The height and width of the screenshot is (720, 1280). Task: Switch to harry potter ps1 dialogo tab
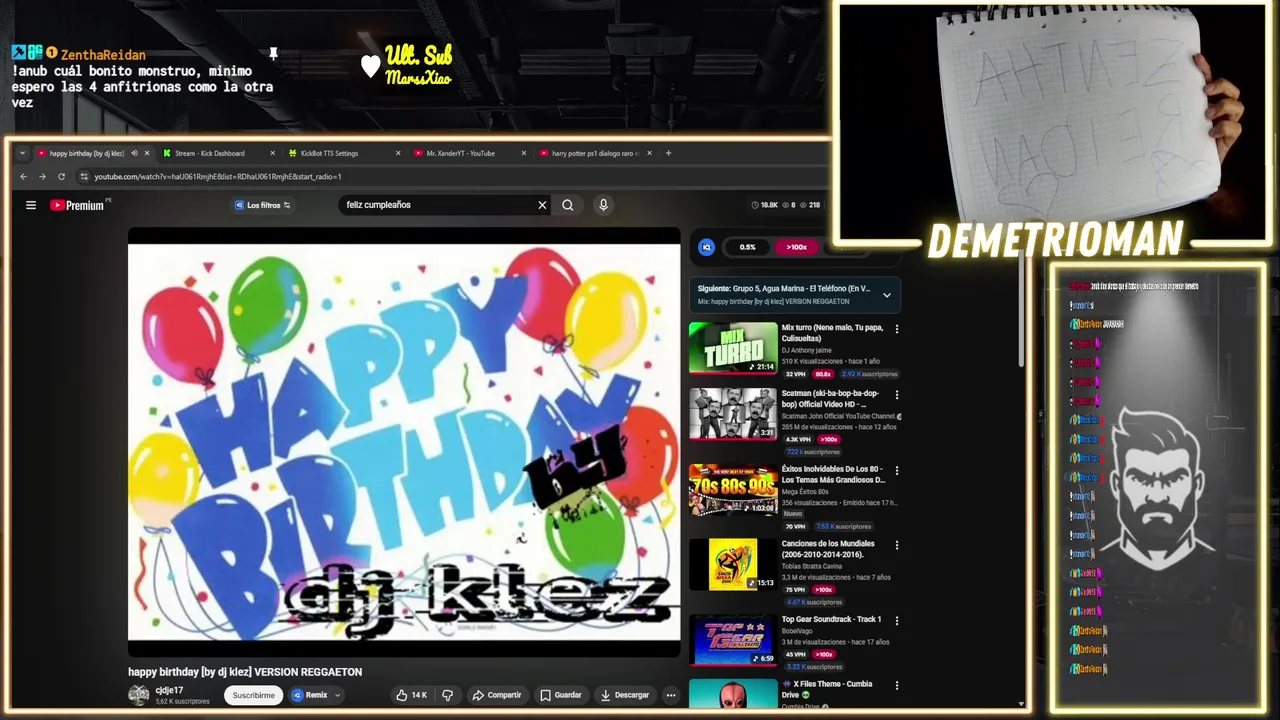click(595, 153)
